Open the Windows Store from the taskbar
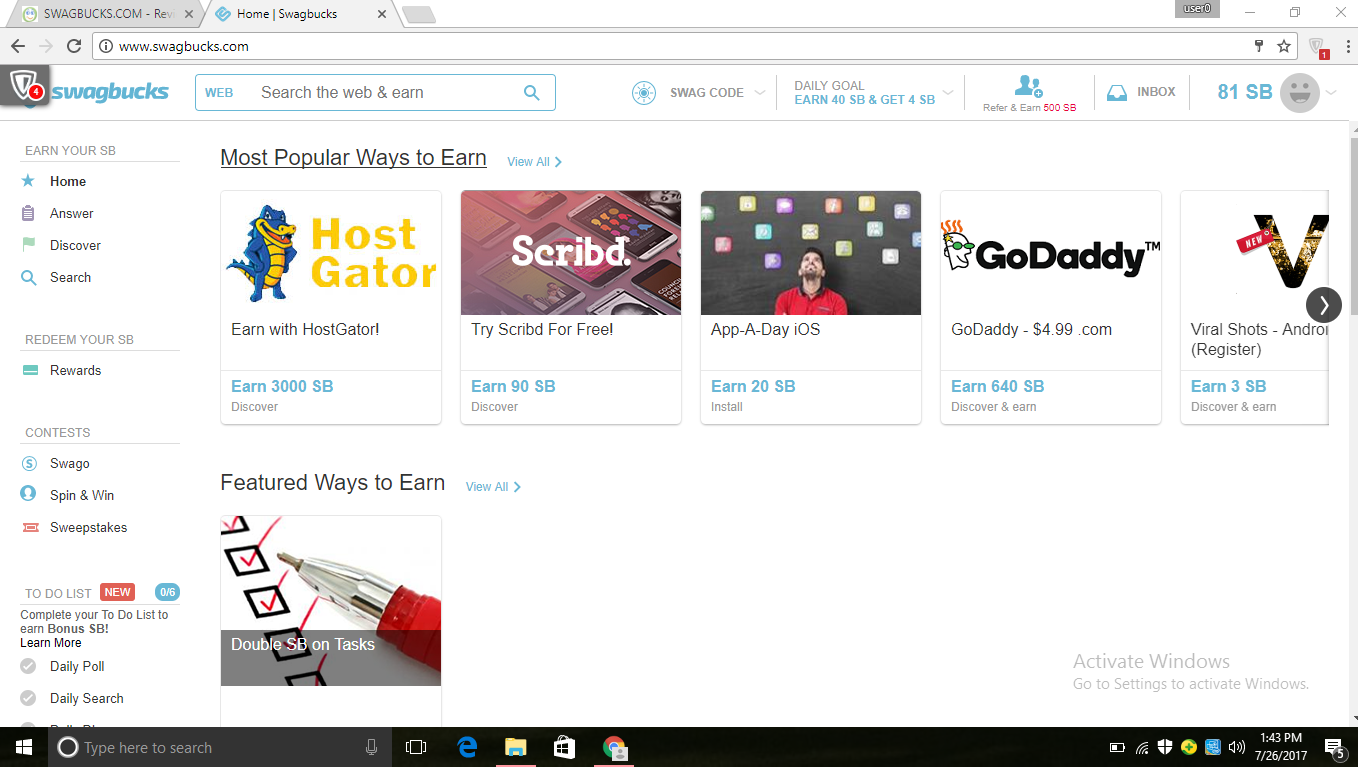This screenshot has height=767, width=1358. [564, 747]
